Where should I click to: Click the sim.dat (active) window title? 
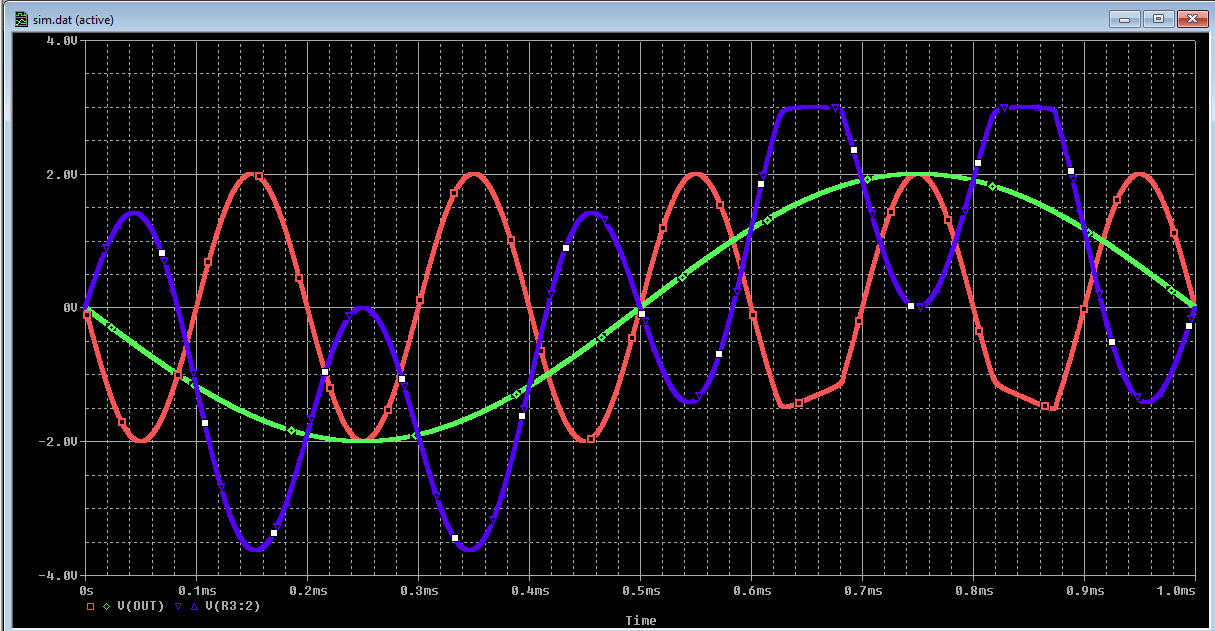(73, 18)
